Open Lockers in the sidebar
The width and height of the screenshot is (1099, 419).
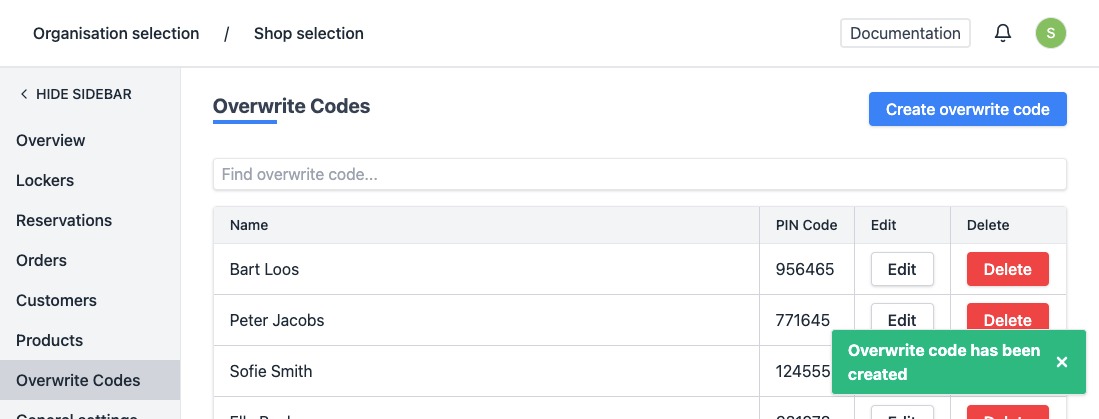45,180
